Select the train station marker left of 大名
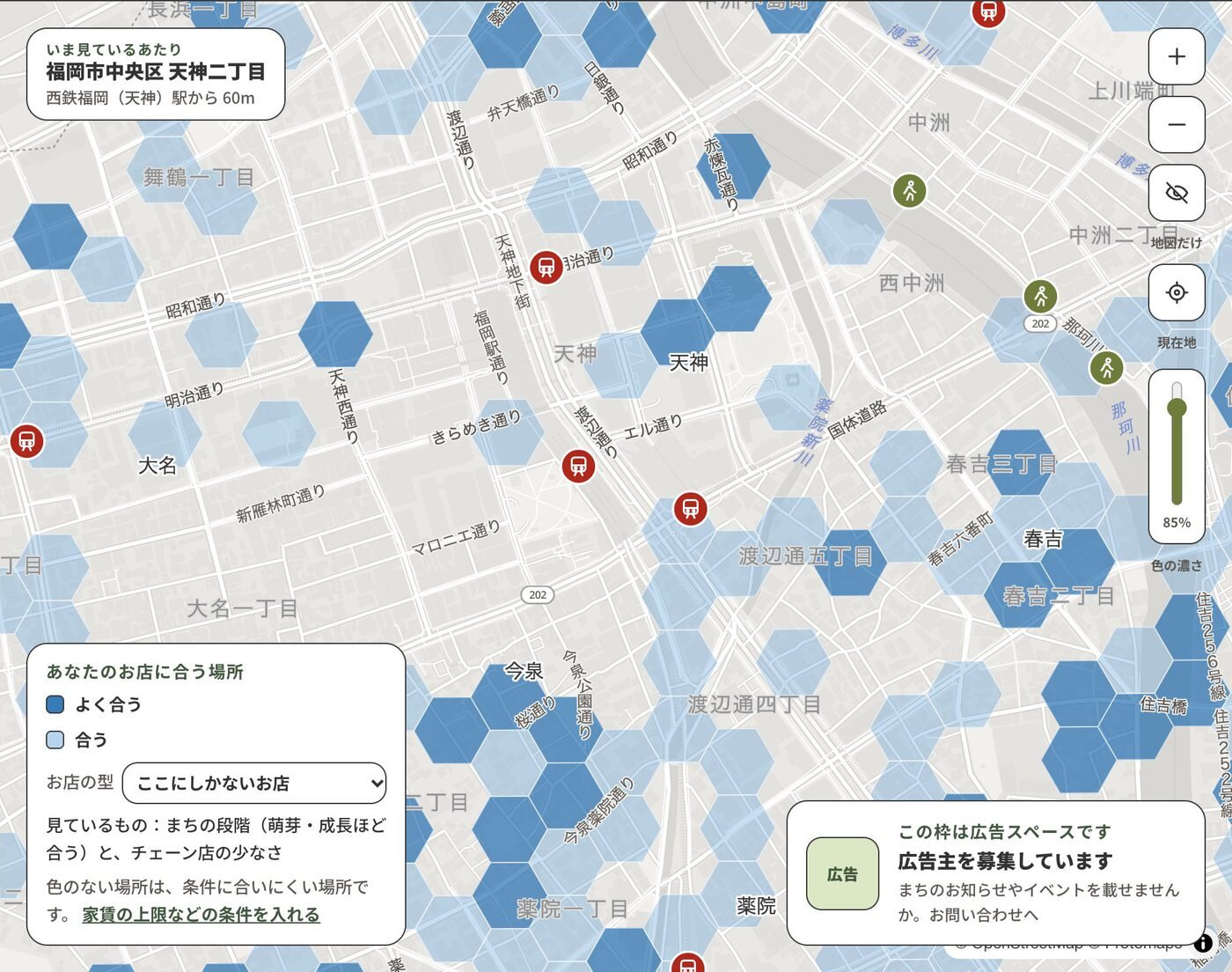 pyautogui.click(x=26, y=440)
